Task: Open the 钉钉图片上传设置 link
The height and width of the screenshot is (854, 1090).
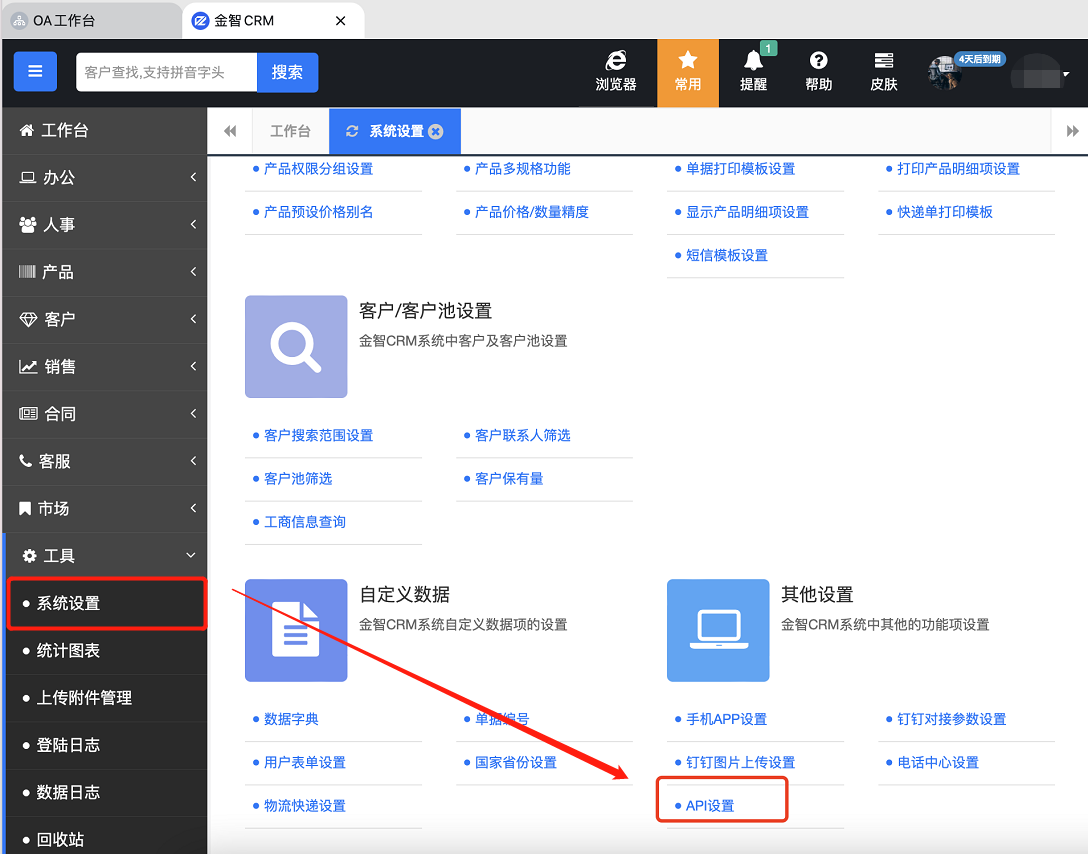Action: pyautogui.click(x=740, y=762)
